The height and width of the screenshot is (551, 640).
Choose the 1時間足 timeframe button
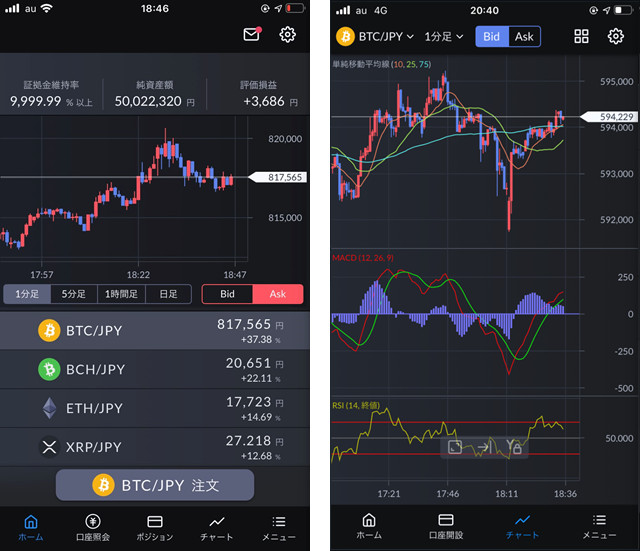tap(120, 294)
